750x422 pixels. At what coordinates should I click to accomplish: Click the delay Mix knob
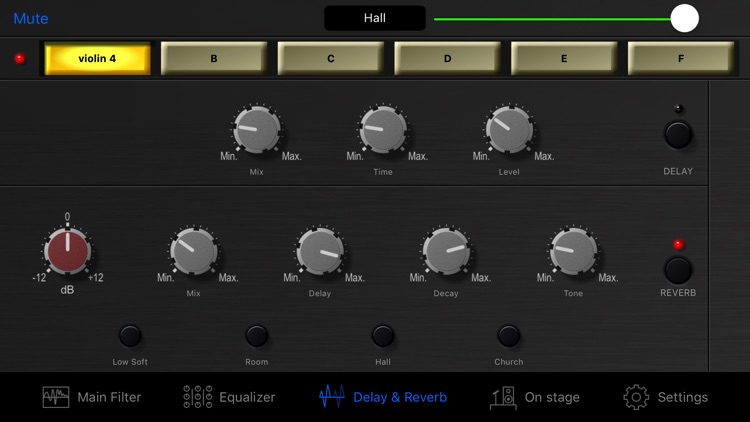point(257,129)
